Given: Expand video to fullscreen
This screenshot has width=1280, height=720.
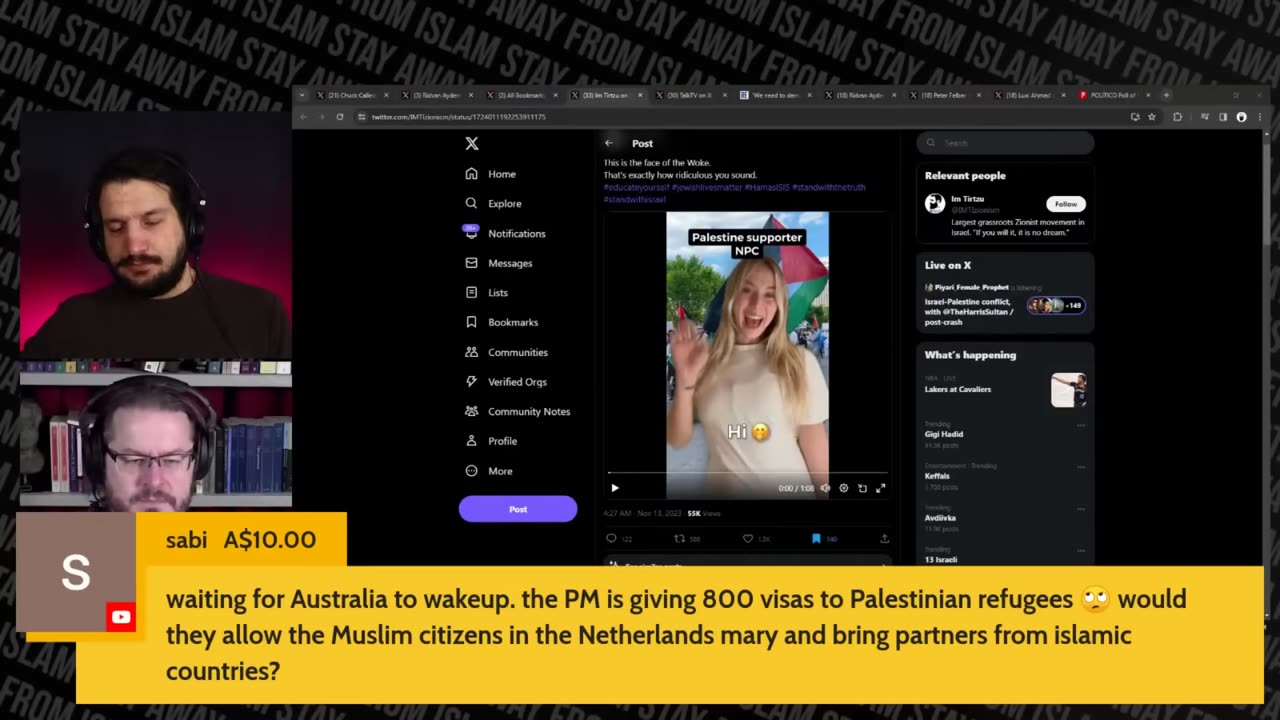Looking at the screenshot, I should [x=881, y=488].
